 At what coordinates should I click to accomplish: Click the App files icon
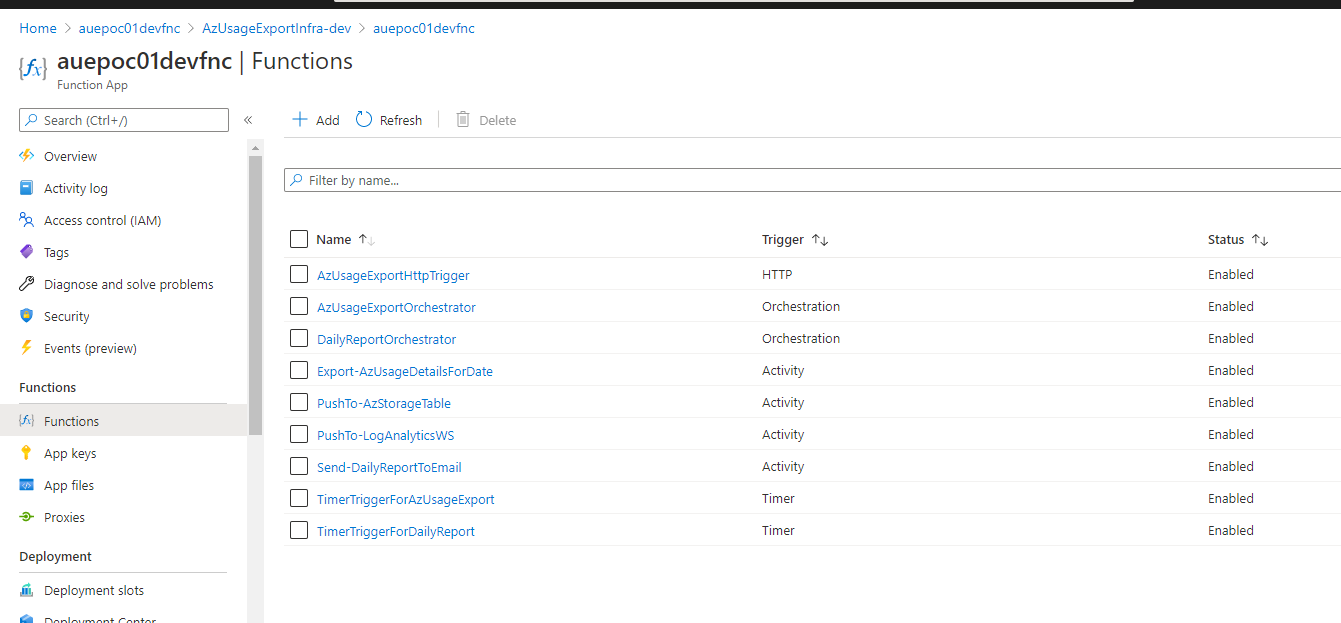click(27, 485)
